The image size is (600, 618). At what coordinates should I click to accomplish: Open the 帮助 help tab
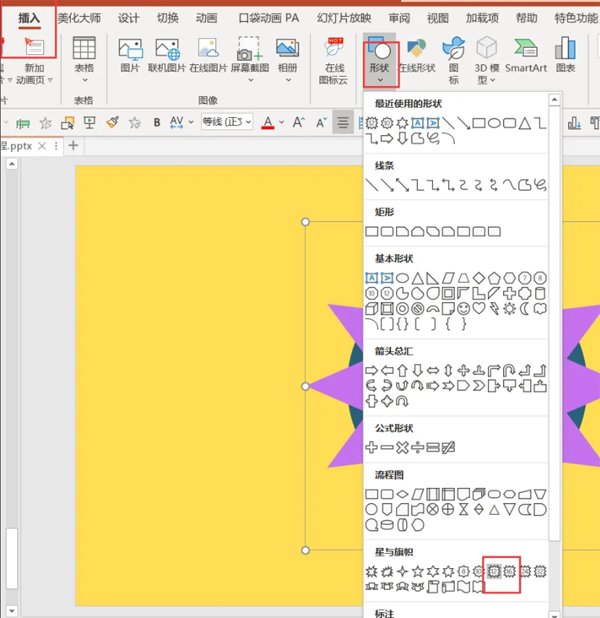526,18
